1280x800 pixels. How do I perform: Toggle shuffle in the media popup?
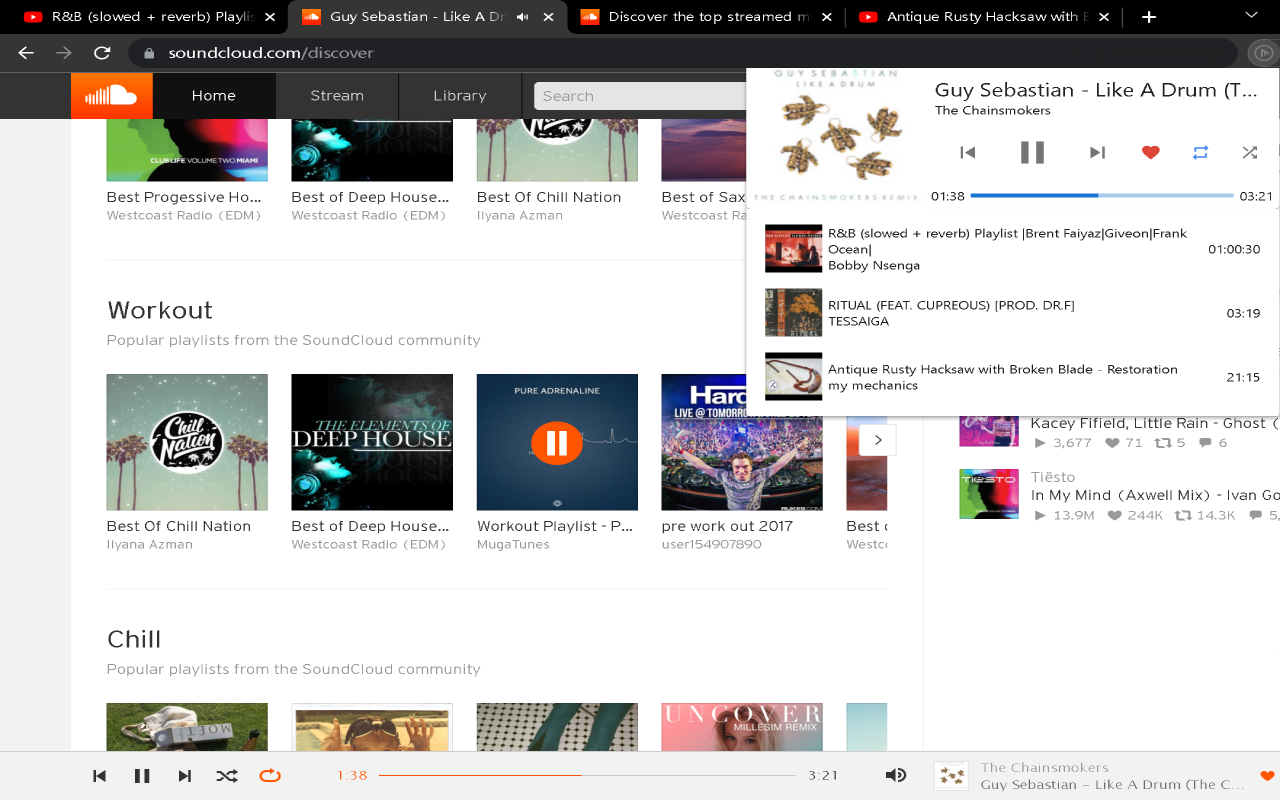coord(1249,152)
